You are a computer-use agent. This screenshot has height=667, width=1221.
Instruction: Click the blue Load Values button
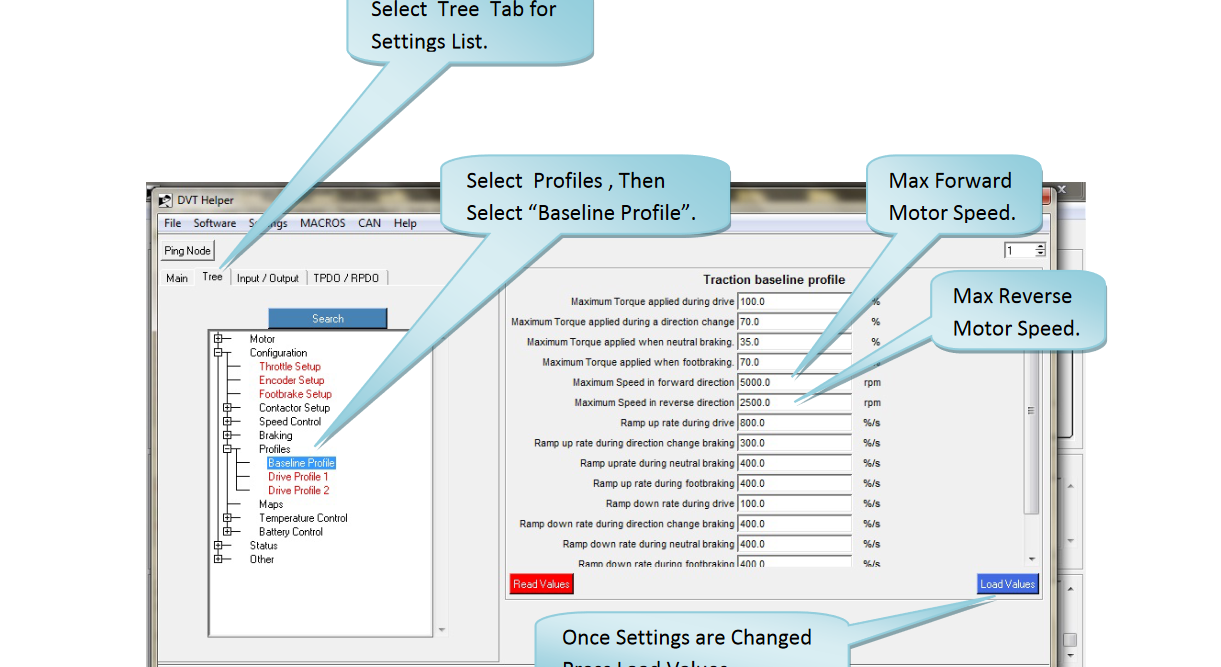coord(1007,584)
